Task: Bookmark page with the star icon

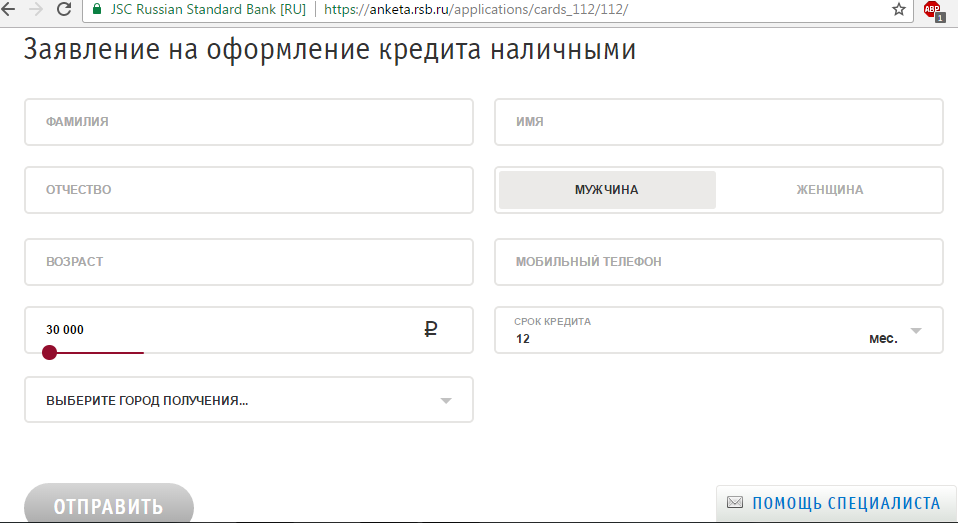Action: 898,9
